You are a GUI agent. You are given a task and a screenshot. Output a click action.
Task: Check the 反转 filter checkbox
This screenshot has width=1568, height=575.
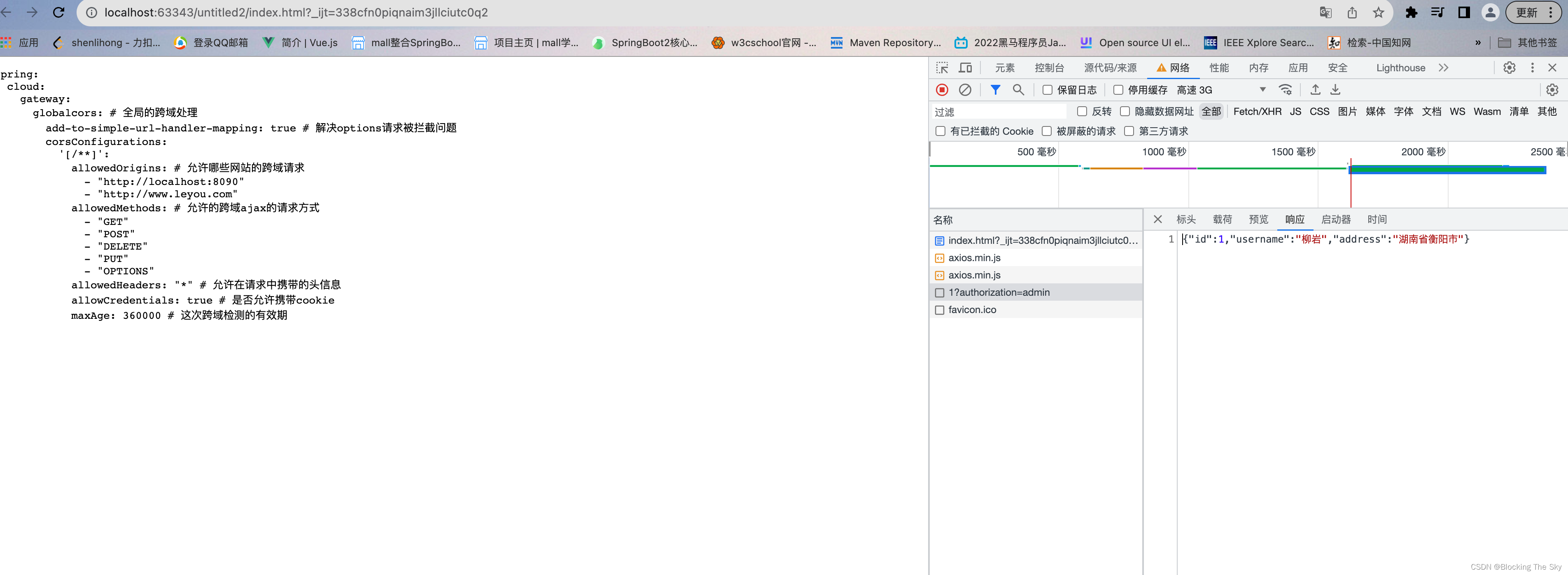(x=1082, y=112)
